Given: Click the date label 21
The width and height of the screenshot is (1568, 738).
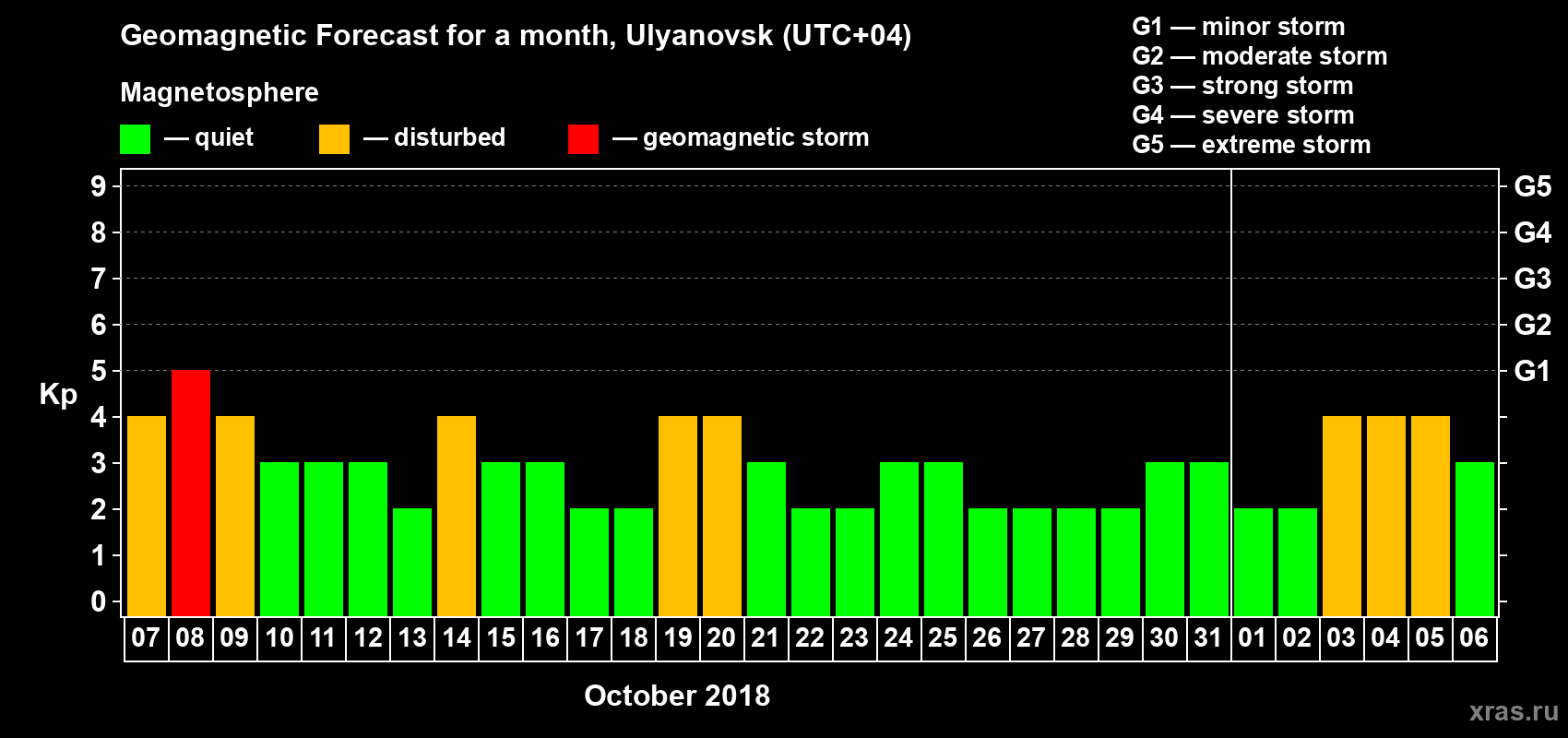Looking at the screenshot, I should (x=766, y=637).
